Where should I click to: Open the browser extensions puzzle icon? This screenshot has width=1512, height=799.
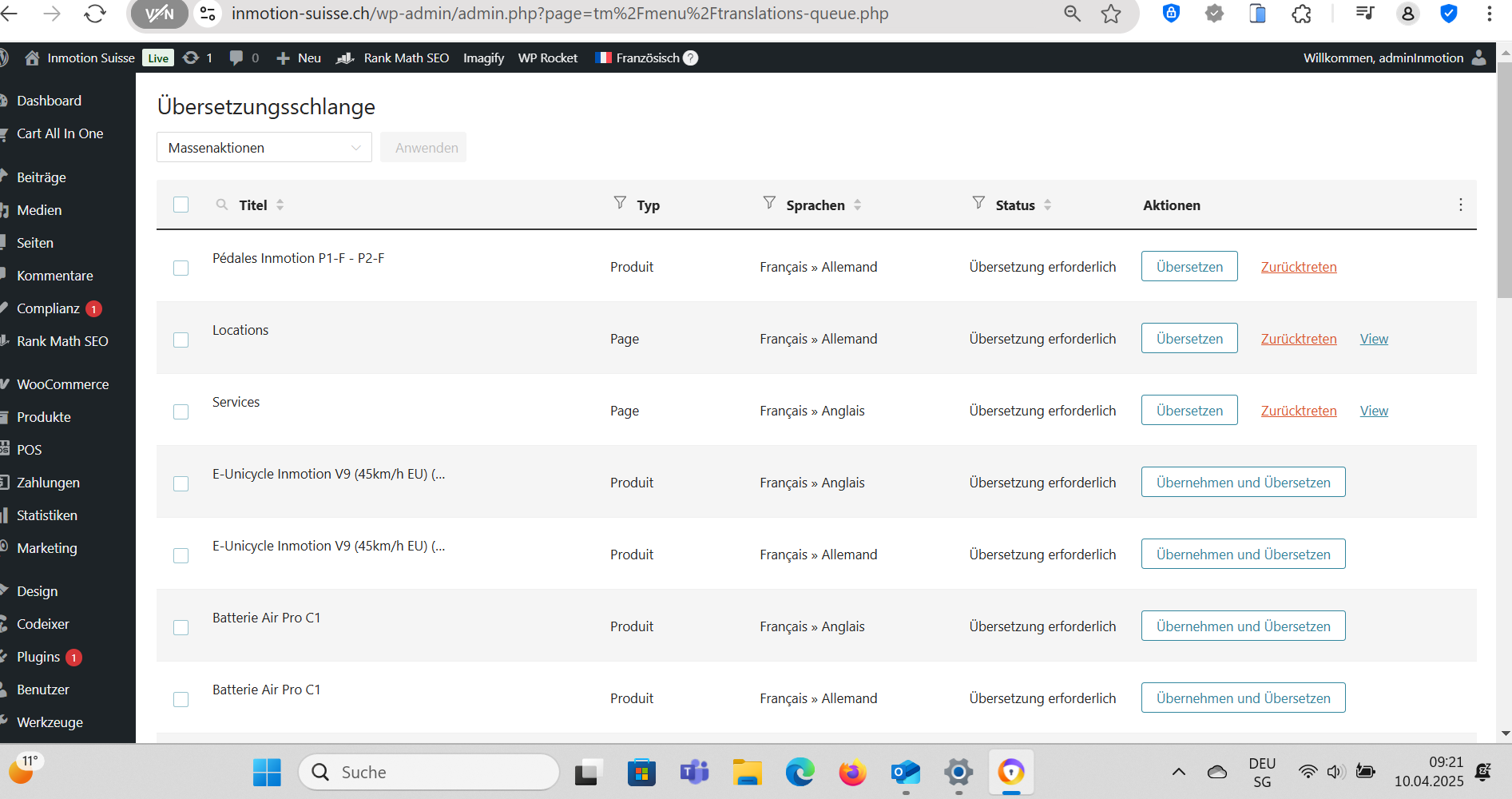(x=1301, y=14)
